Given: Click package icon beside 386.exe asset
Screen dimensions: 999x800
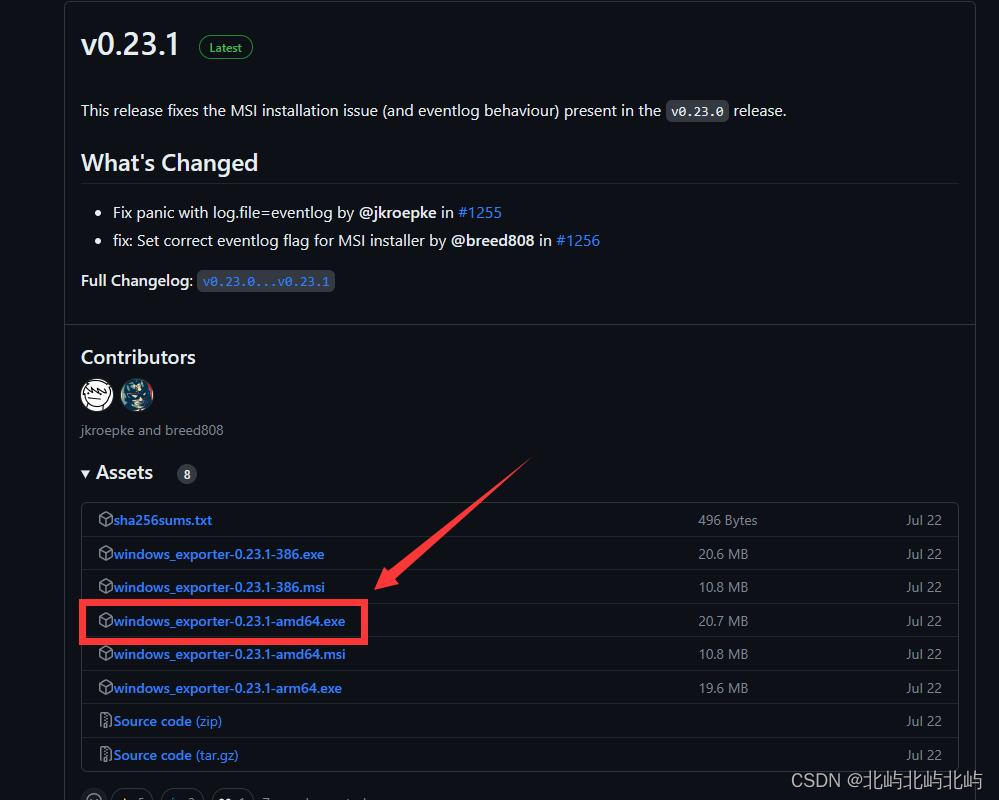Looking at the screenshot, I should 106,553.
